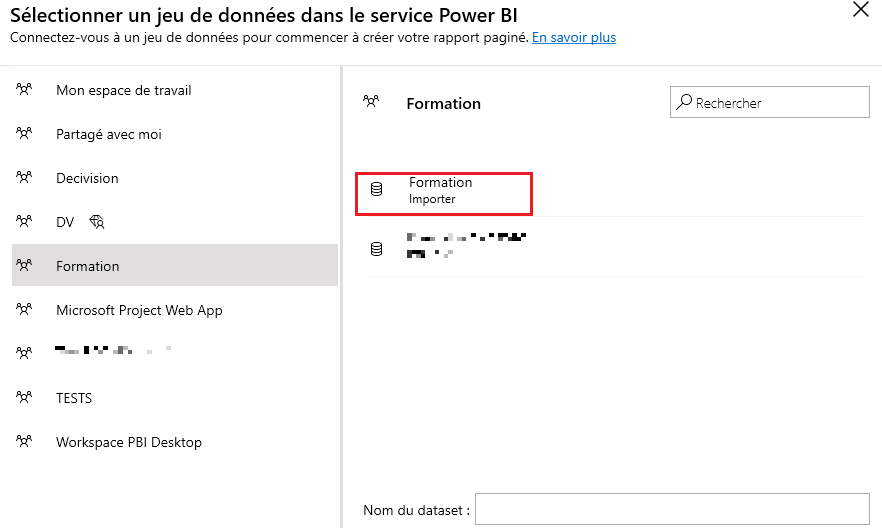Open the En savoir plus link
This screenshot has width=882, height=528.
point(573,38)
